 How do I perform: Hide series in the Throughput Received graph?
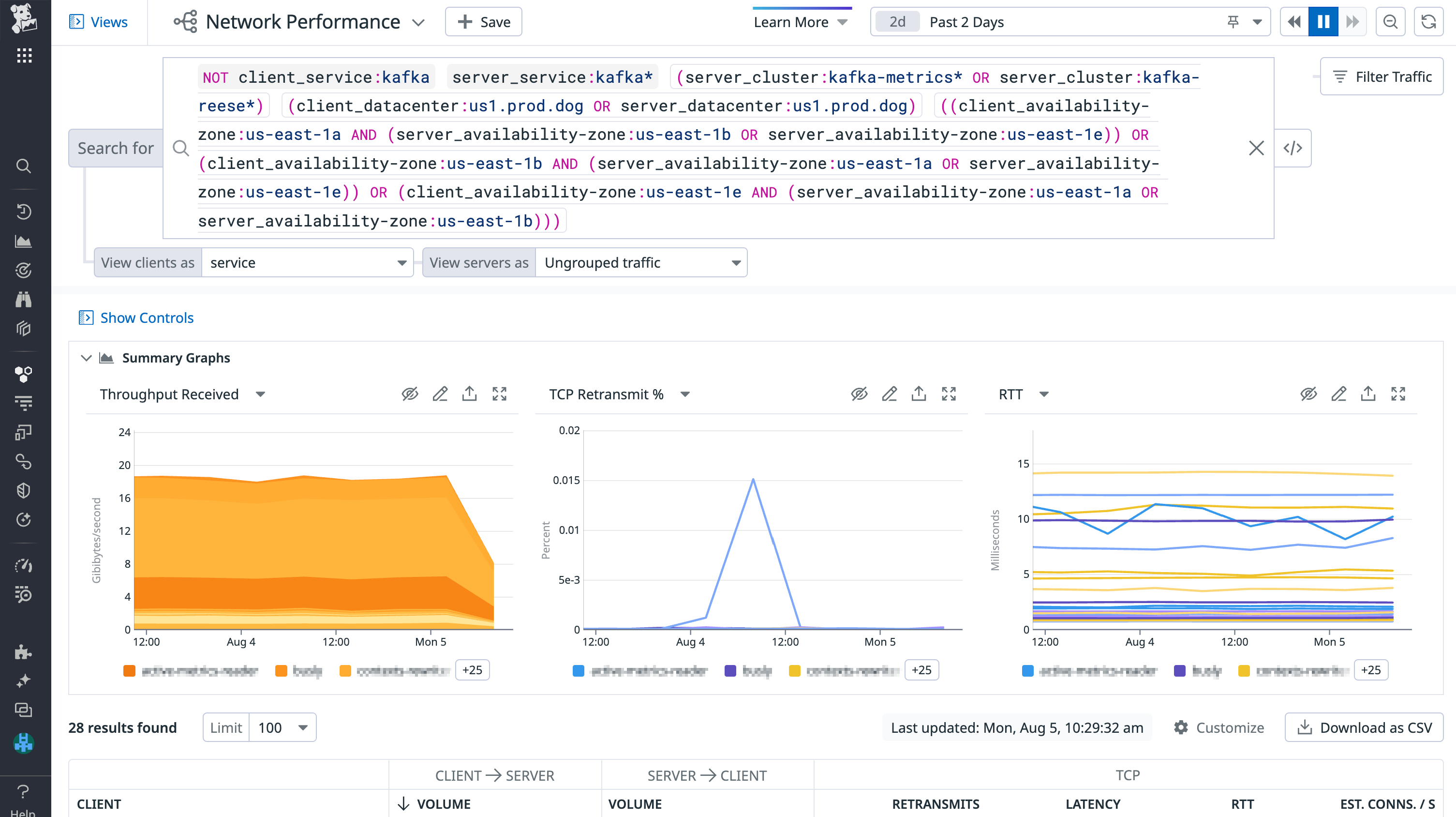tap(410, 393)
